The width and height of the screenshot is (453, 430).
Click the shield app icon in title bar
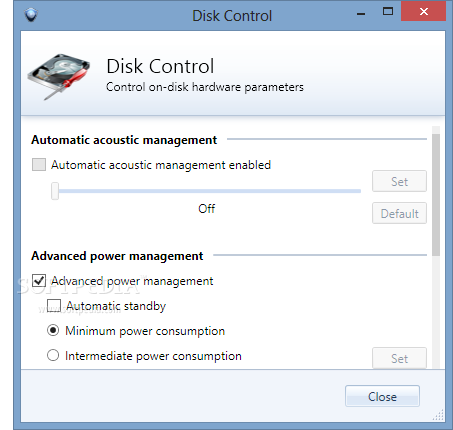tap(31, 15)
